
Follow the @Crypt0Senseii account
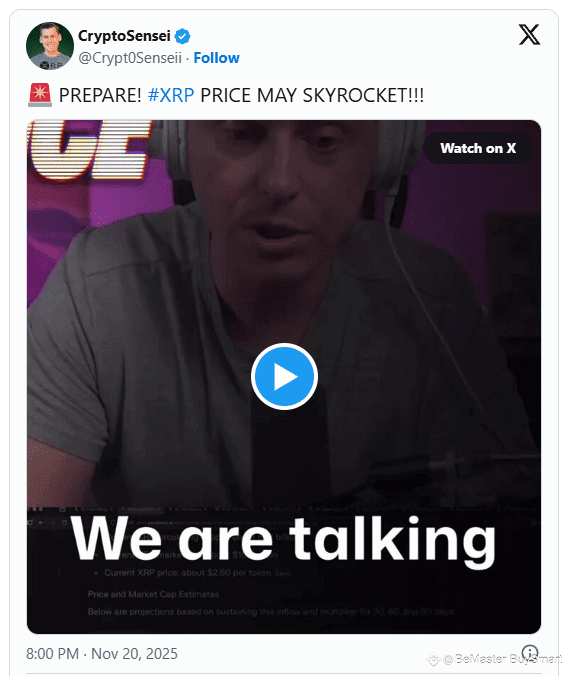(216, 58)
